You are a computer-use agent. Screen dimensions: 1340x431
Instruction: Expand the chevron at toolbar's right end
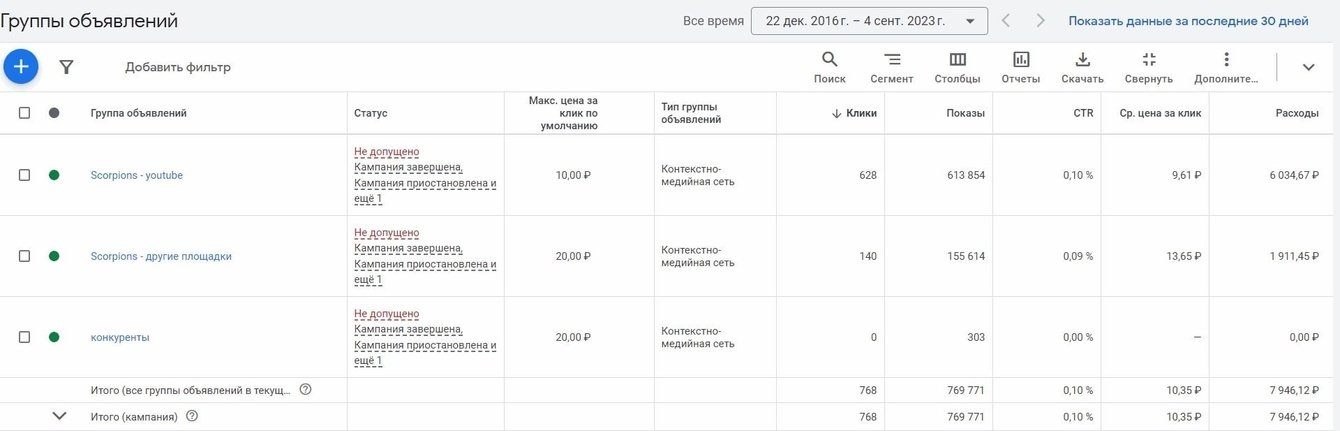coord(1308,67)
